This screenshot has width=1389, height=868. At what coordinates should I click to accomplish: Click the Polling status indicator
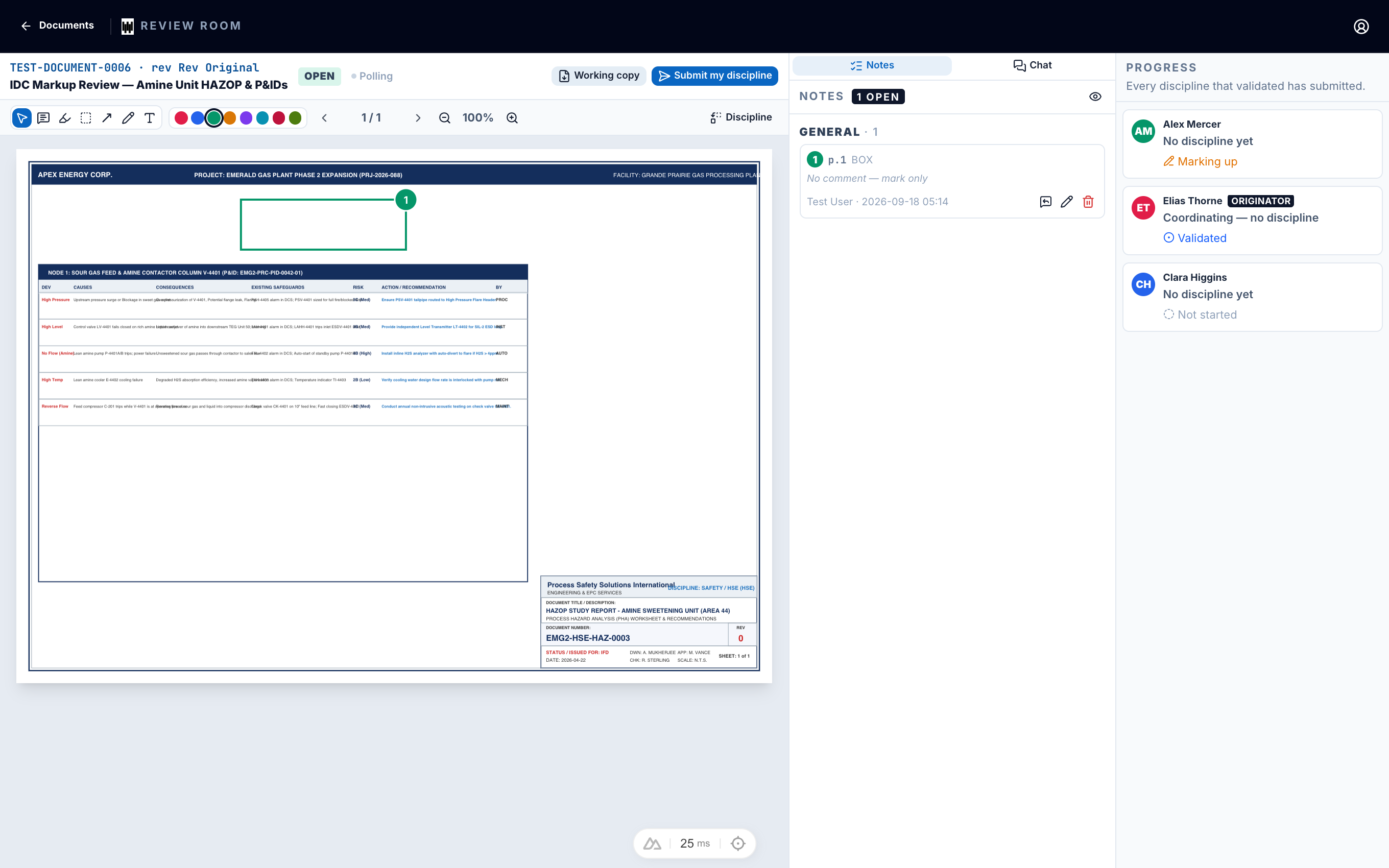coord(372,76)
